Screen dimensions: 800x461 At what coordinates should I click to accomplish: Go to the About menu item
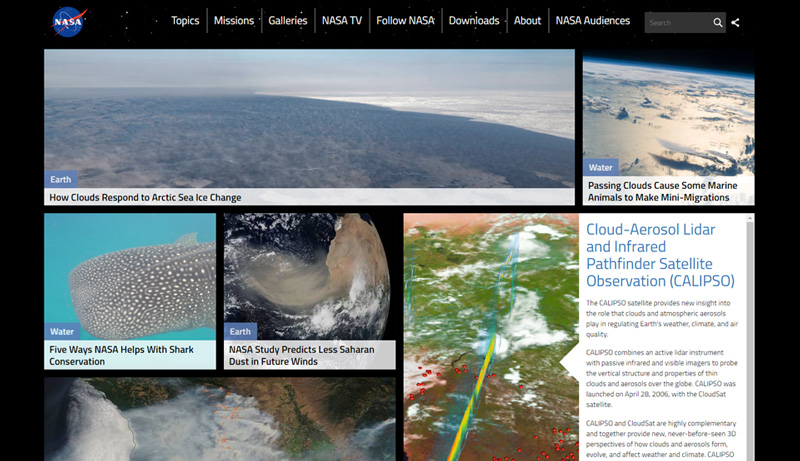527,21
